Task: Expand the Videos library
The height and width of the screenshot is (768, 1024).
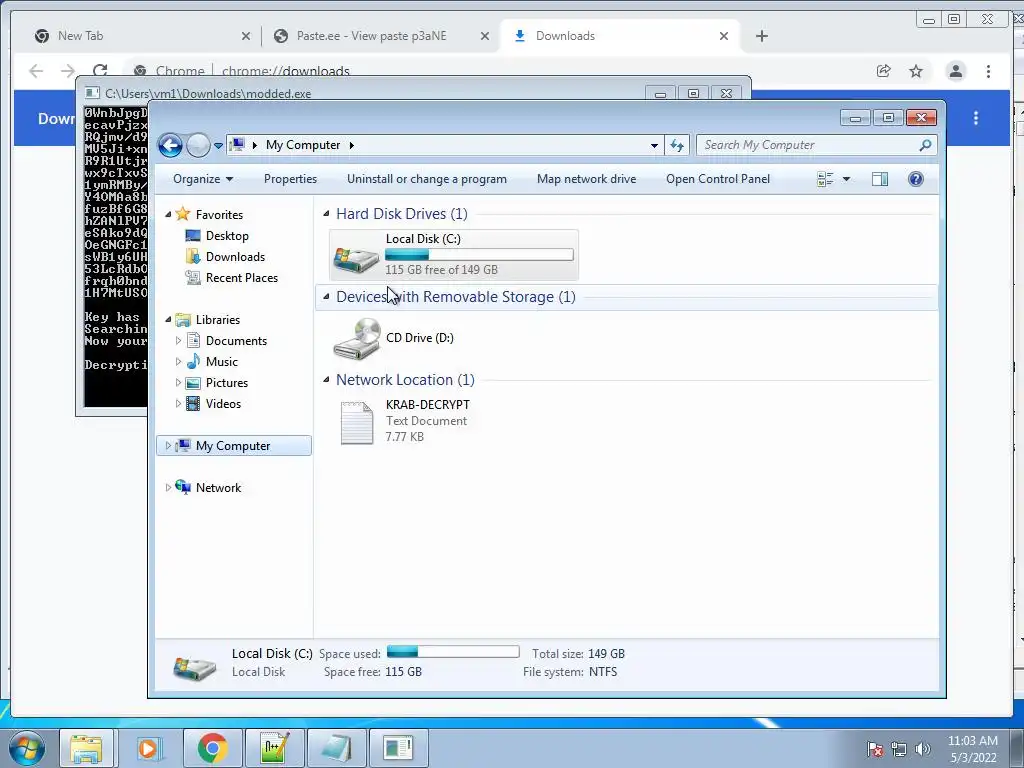Action: point(178,404)
